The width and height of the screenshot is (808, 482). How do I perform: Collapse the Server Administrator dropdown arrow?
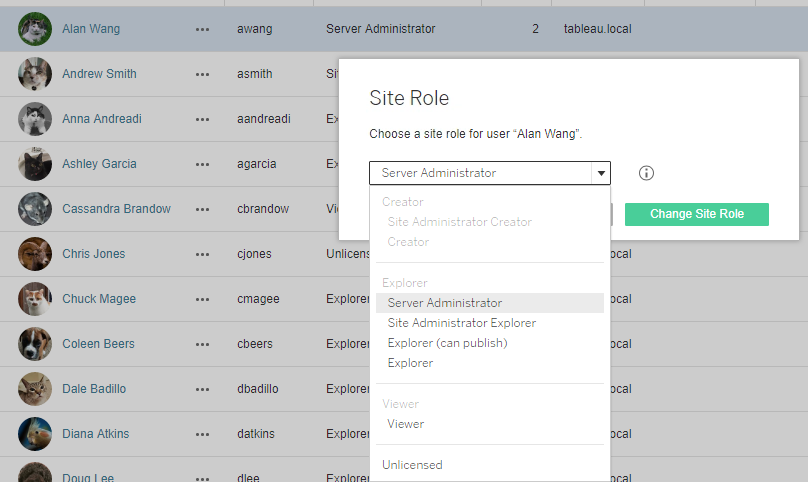[x=601, y=173]
